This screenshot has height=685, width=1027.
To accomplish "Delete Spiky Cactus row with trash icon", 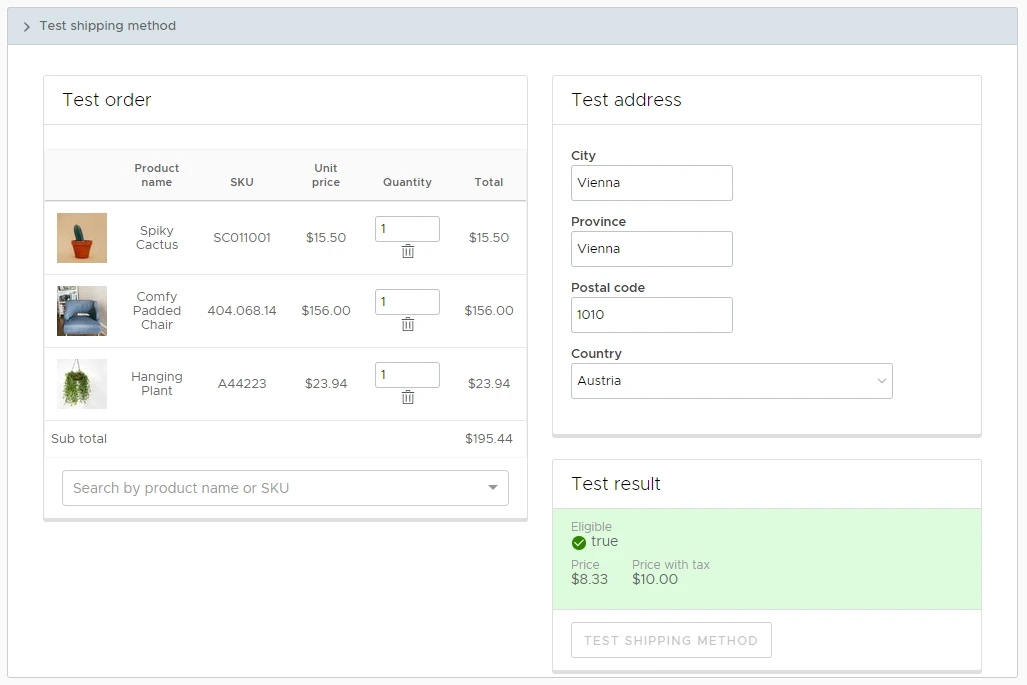I will 408,251.
